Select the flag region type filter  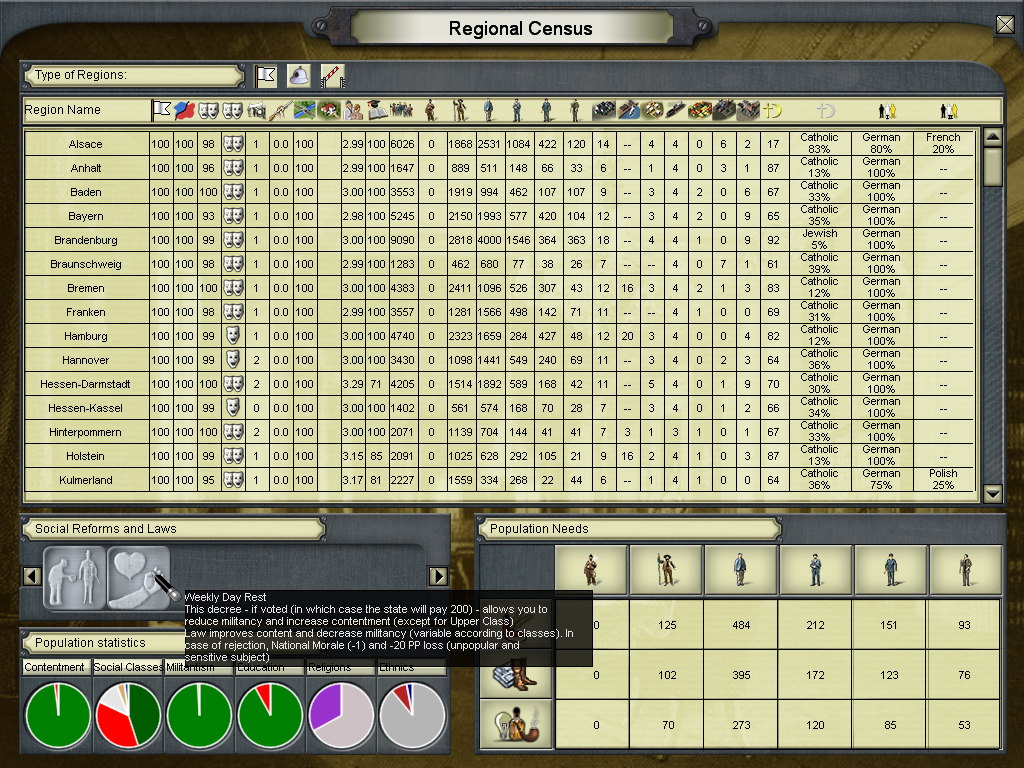click(x=265, y=76)
